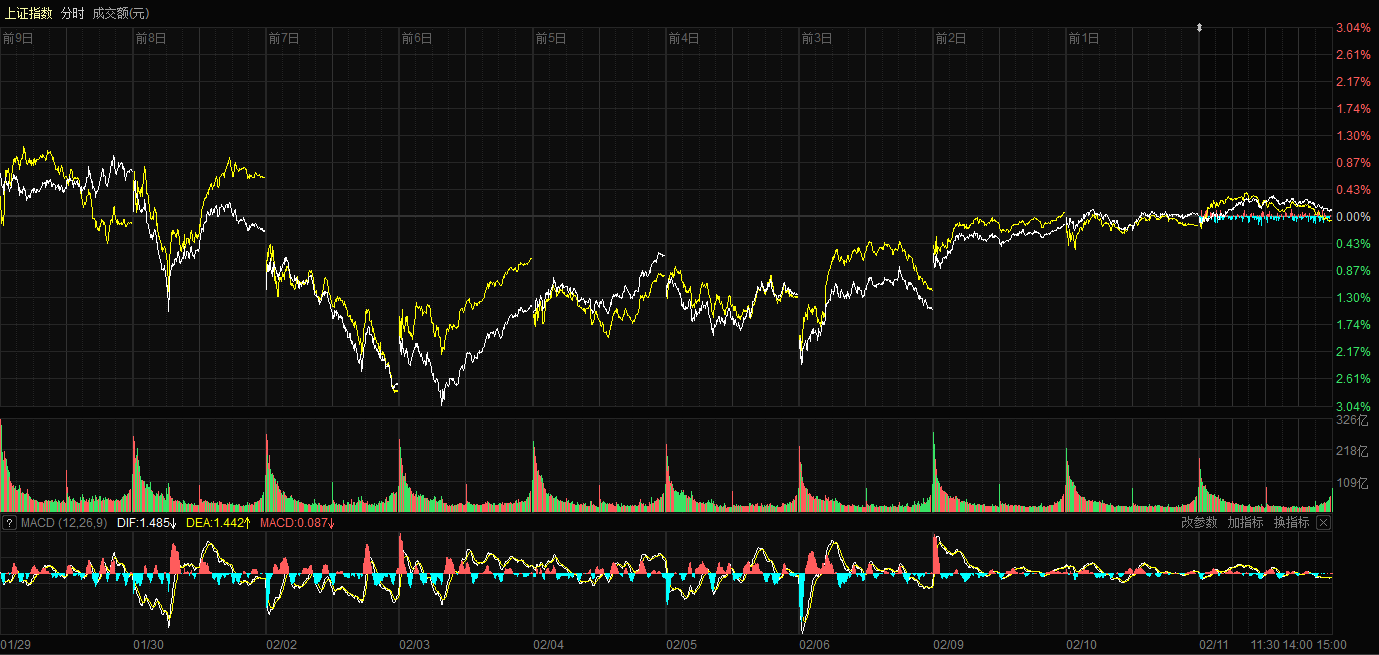The height and width of the screenshot is (655, 1379).
Task: Switch to the 分时 view label
Action: (x=73, y=13)
